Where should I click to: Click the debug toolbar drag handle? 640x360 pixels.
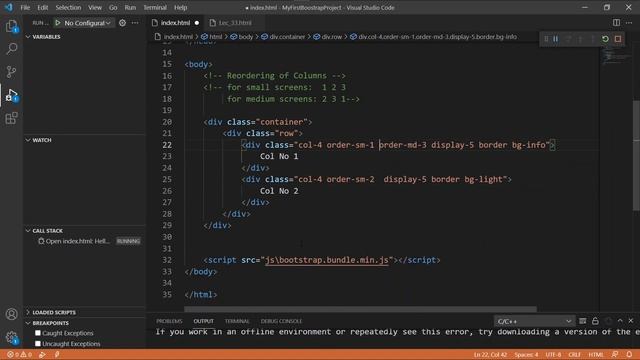tap(546, 39)
